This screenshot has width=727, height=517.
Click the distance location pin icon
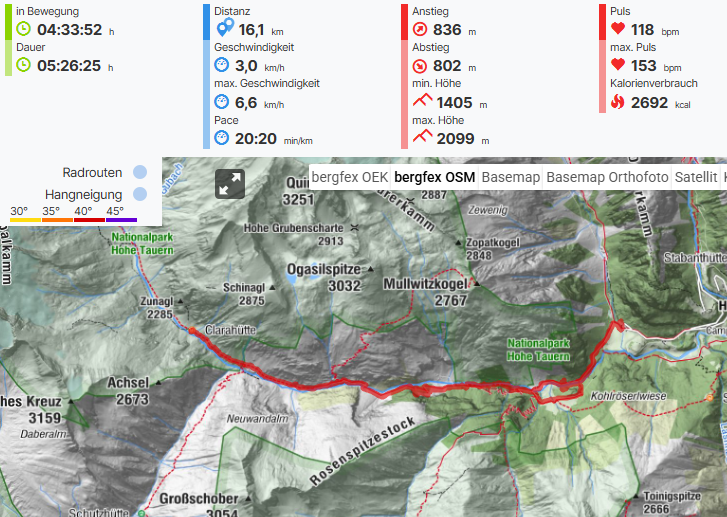225,27
